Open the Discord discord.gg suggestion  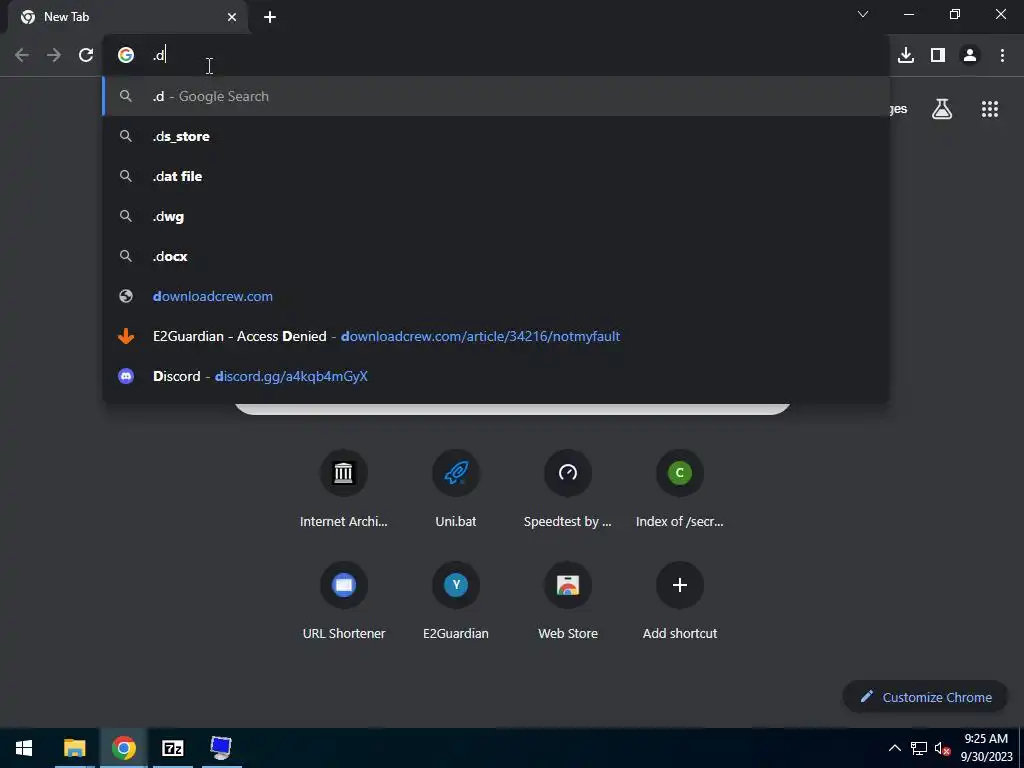tap(496, 376)
